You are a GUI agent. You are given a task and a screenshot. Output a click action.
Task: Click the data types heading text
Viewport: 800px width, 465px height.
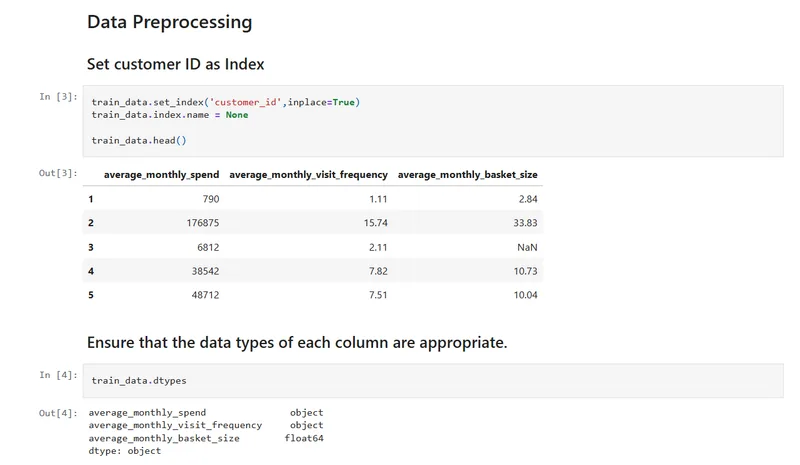point(297,342)
